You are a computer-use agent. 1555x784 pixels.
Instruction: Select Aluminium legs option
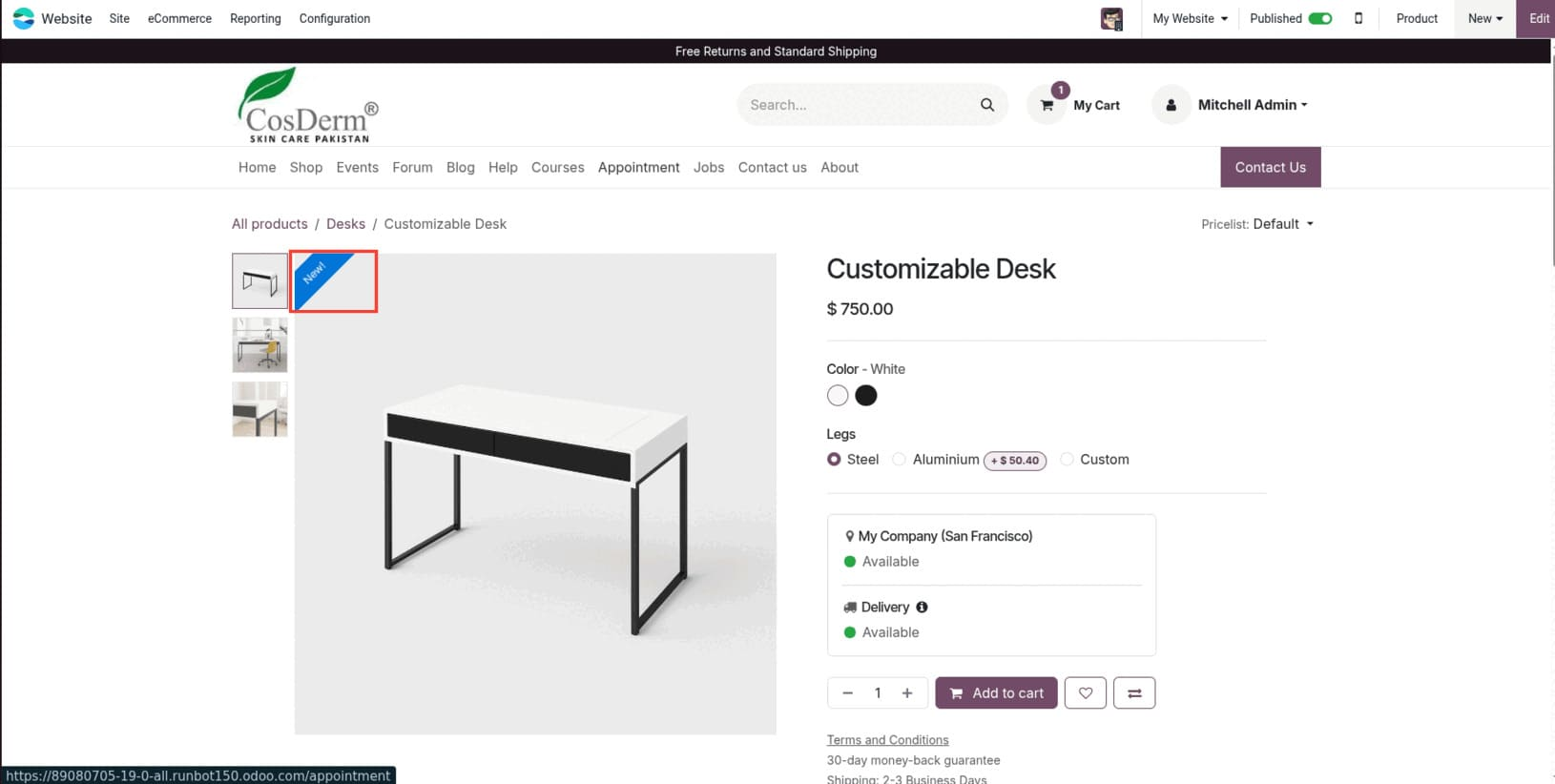click(x=900, y=460)
